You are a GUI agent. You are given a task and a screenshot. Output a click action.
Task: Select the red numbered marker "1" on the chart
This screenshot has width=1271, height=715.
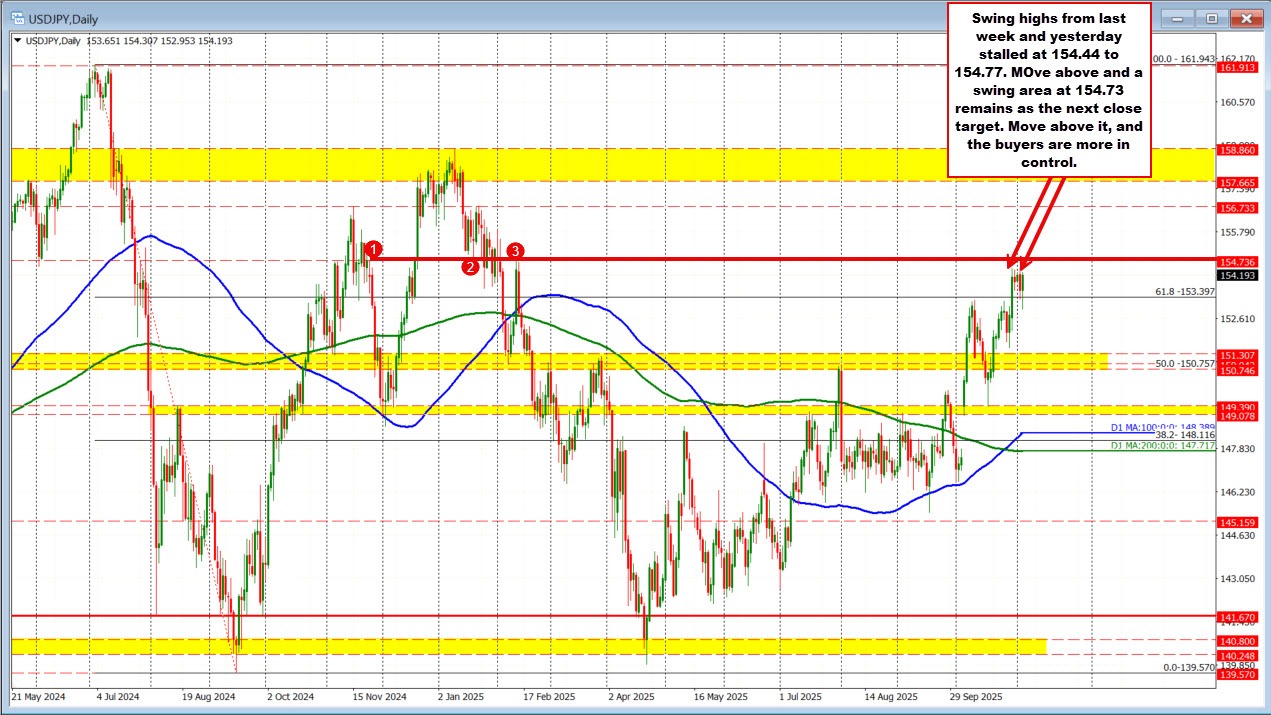[374, 250]
